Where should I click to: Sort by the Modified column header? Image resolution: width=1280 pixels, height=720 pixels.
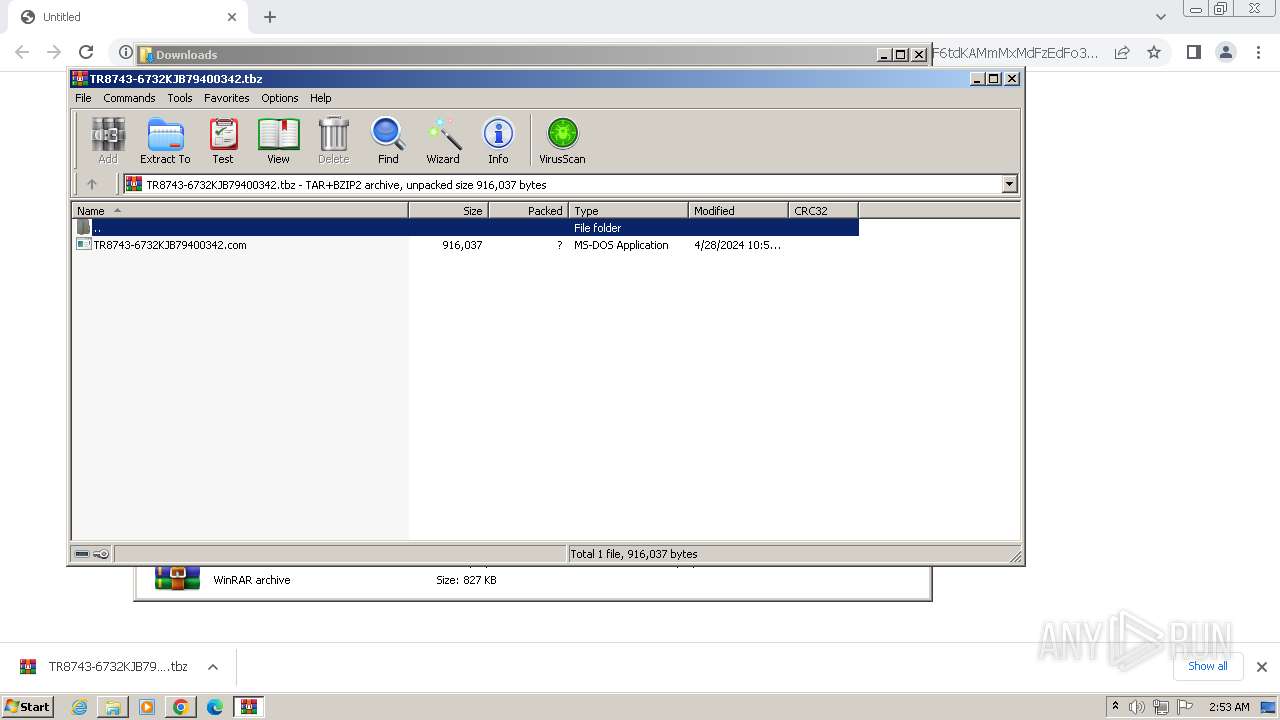point(739,210)
